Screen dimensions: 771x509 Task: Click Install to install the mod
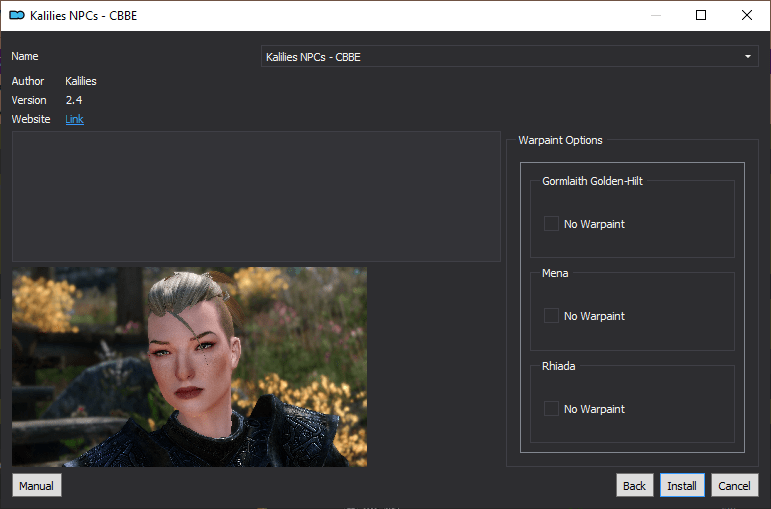click(682, 486)
